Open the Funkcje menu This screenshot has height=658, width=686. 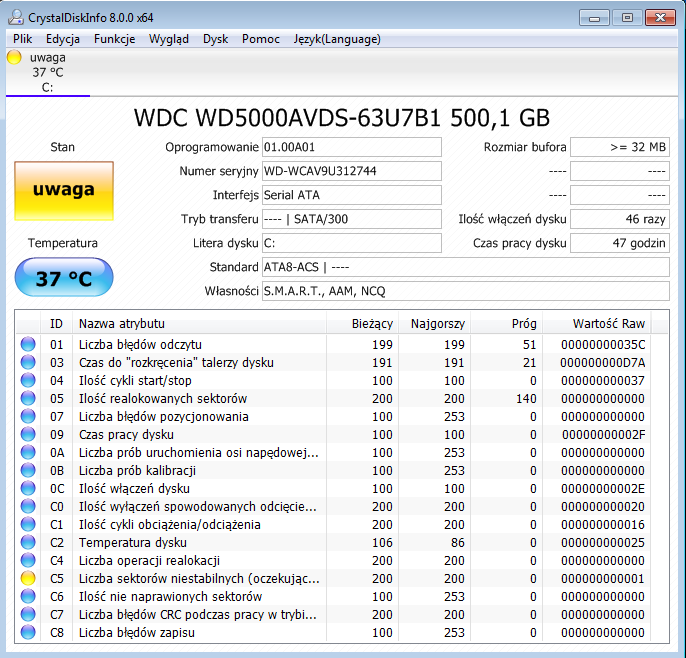pos(115,39)
